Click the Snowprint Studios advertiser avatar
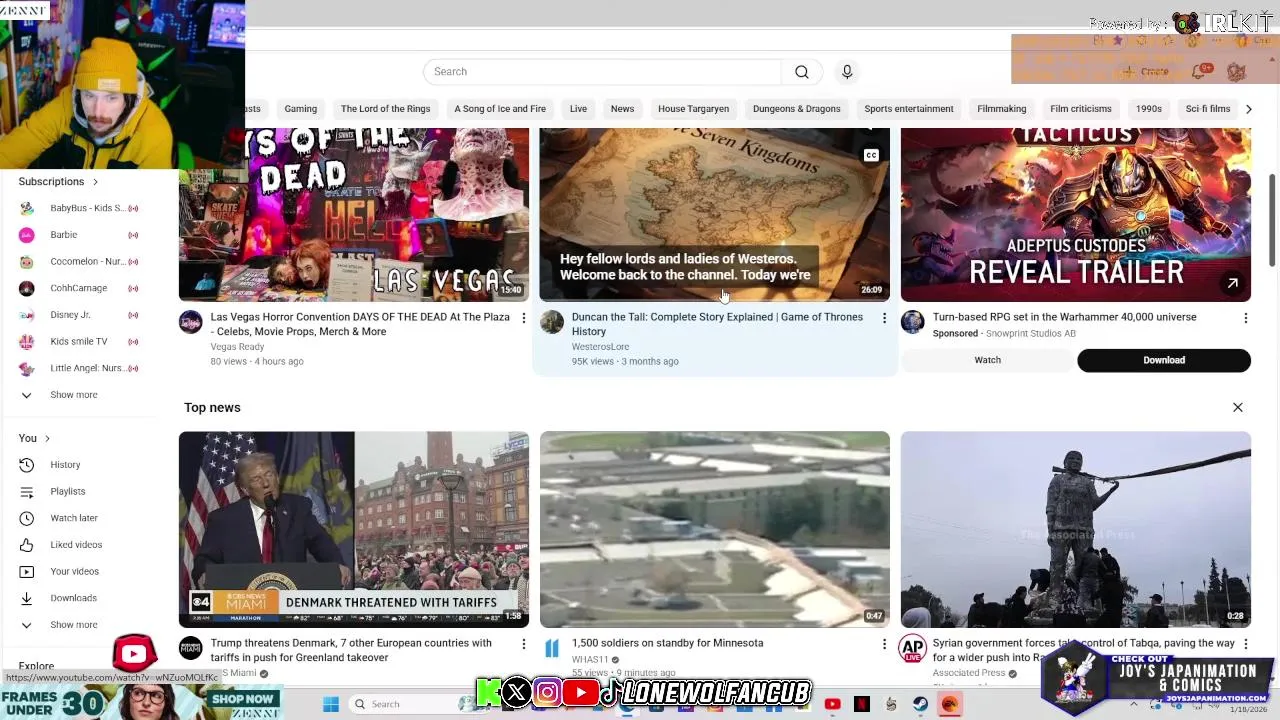This screenshot has height=720, width=1280. [x=912, y=322]
